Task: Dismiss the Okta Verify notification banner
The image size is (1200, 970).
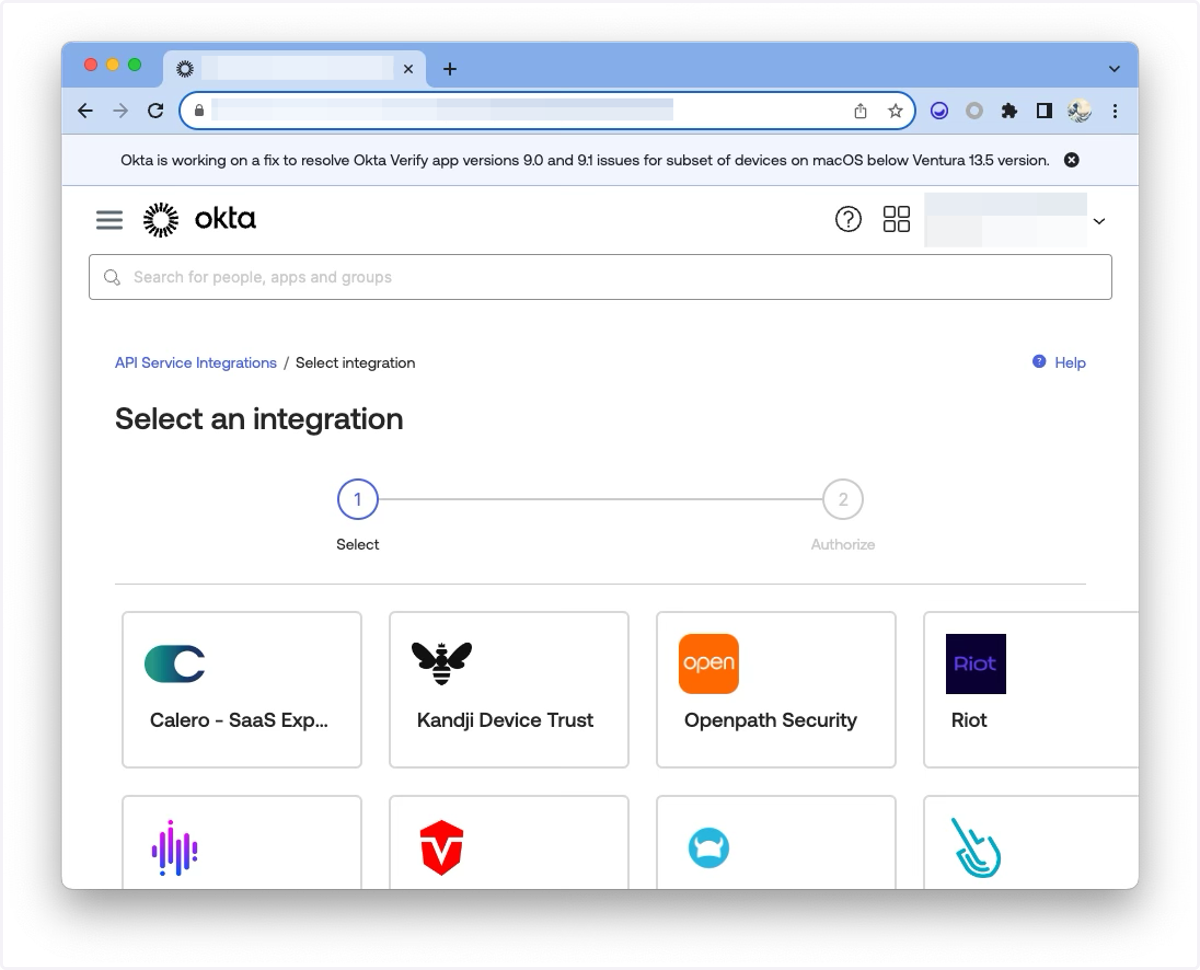Action: 1071,160
